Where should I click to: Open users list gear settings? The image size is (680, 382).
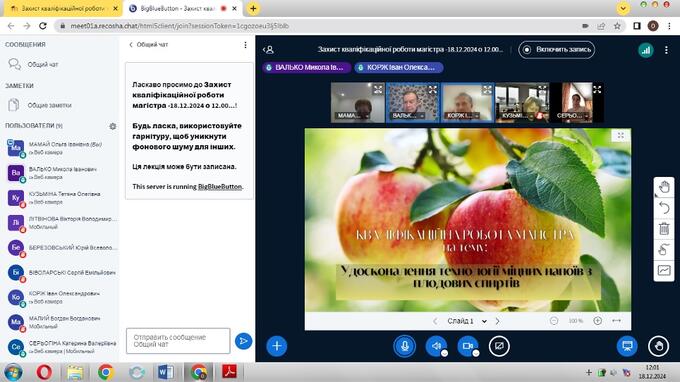tap(113, 126)
